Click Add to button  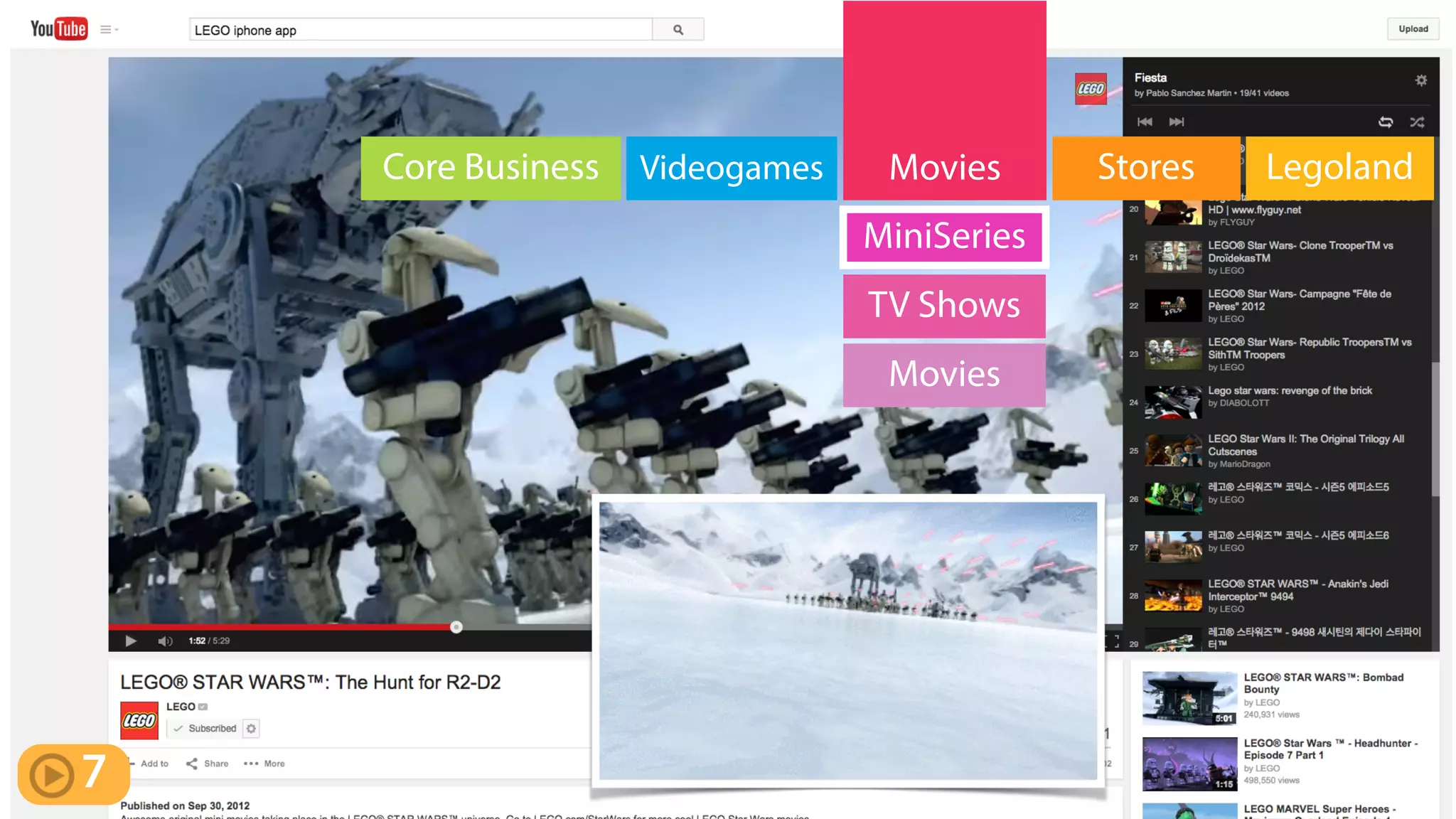[x=149, y=764]
